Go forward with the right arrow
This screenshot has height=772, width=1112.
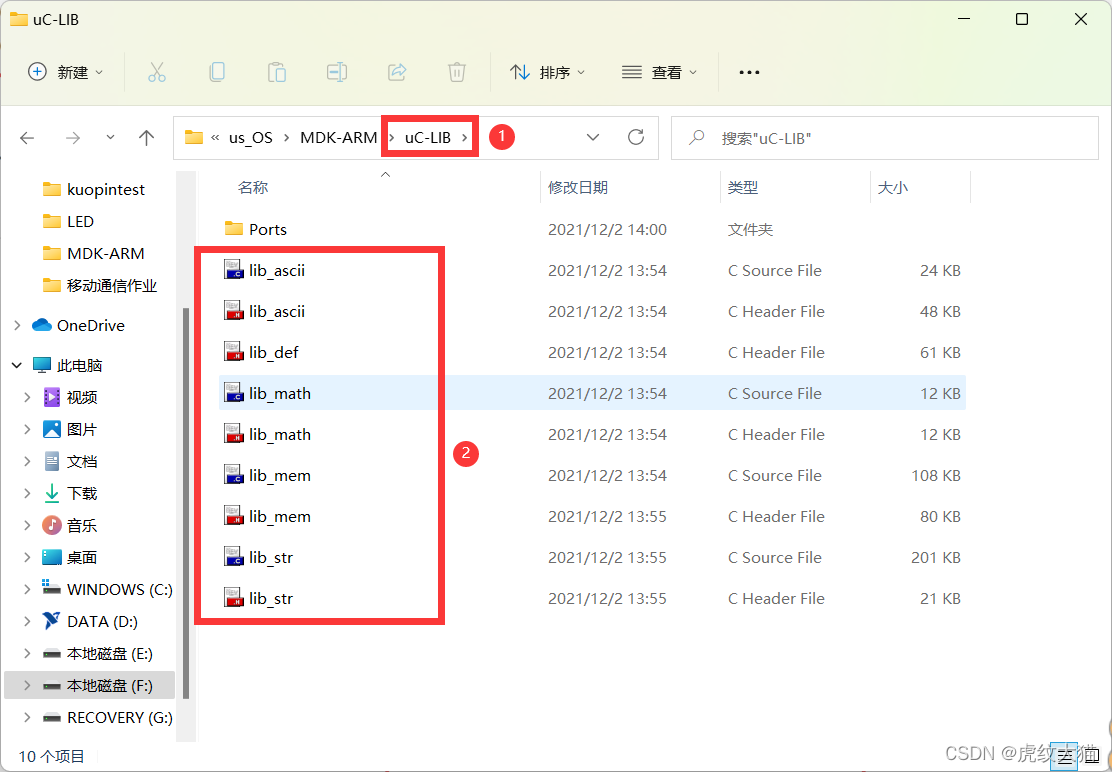72,138
